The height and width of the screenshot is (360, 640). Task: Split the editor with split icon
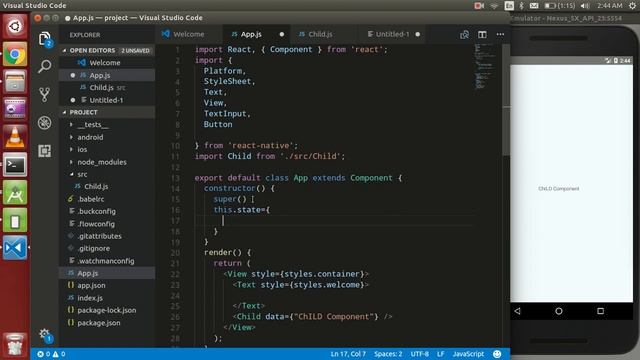point(482,35)
